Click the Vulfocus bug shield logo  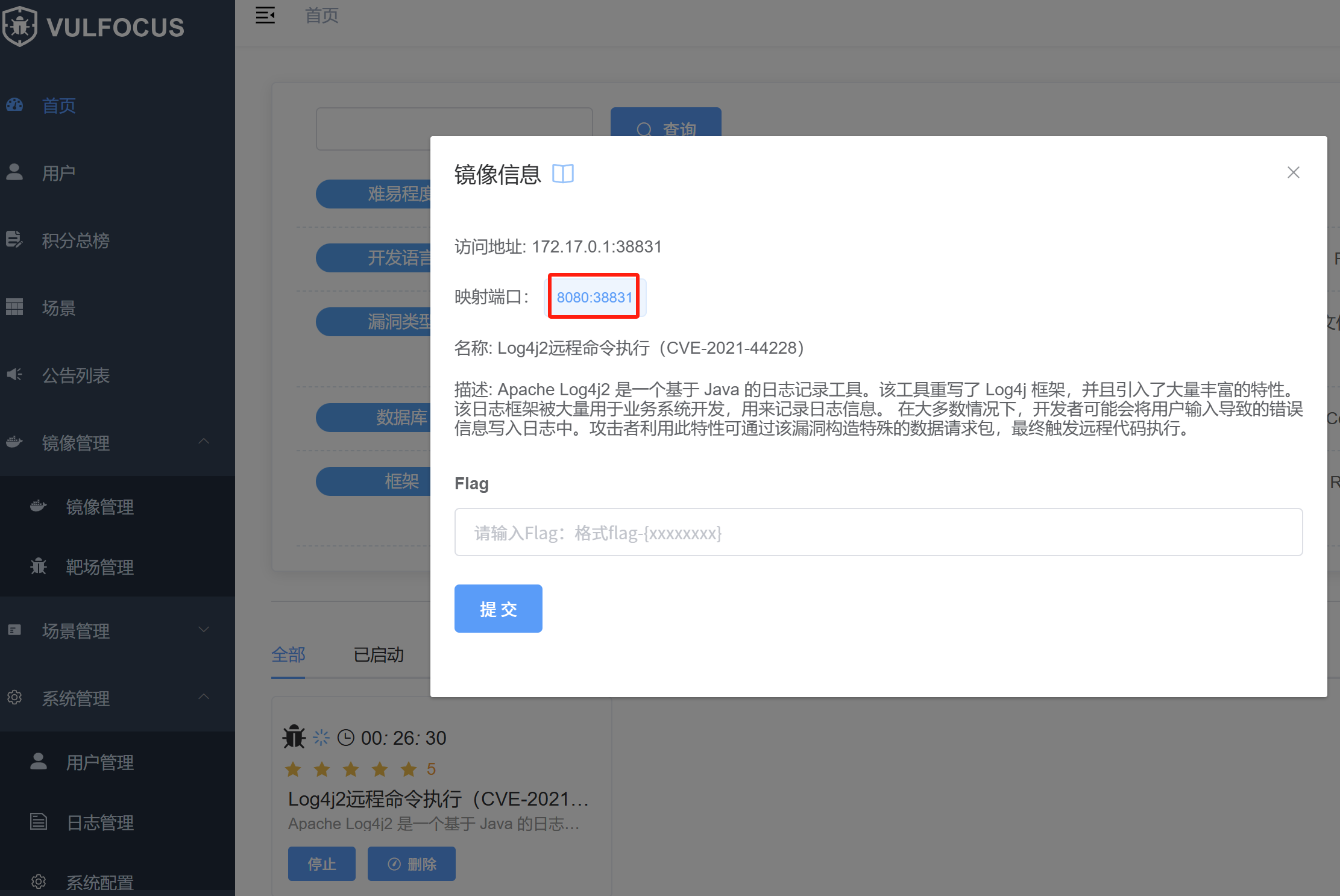[20, 27]
